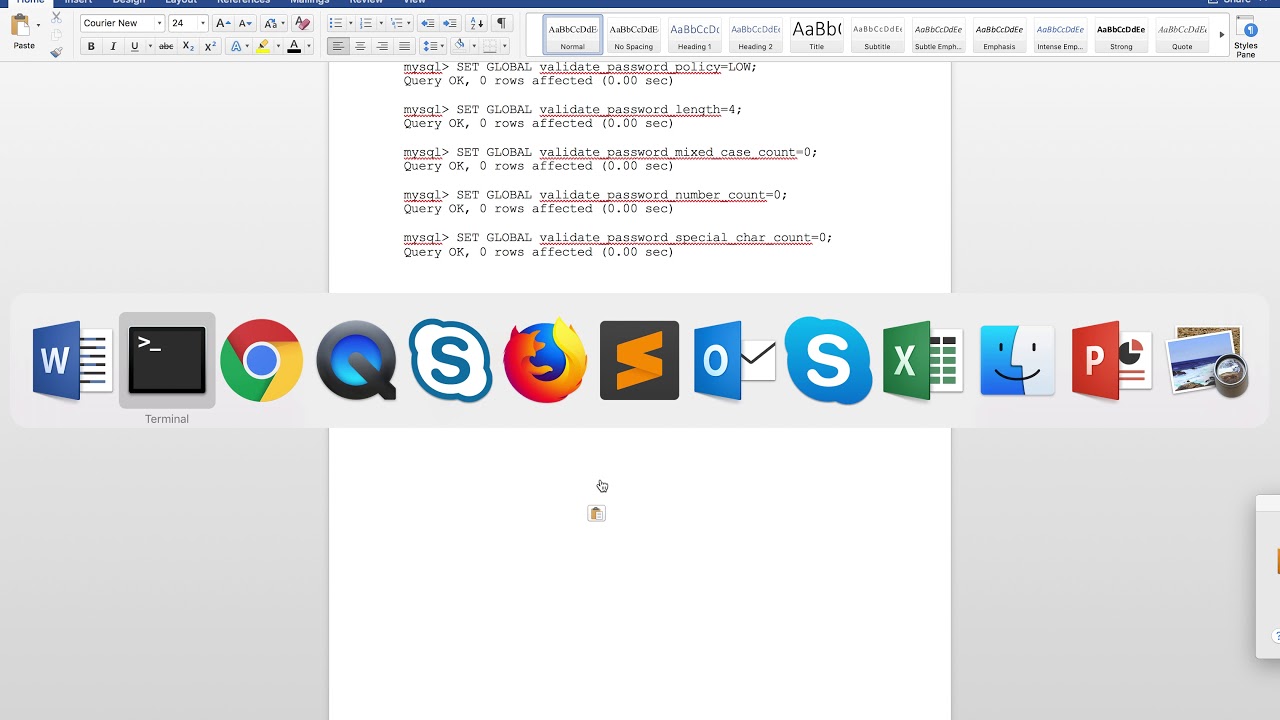1280x720 pixels.
Task: Open the bullets library arrow
Action: click(x=350, y=23)
